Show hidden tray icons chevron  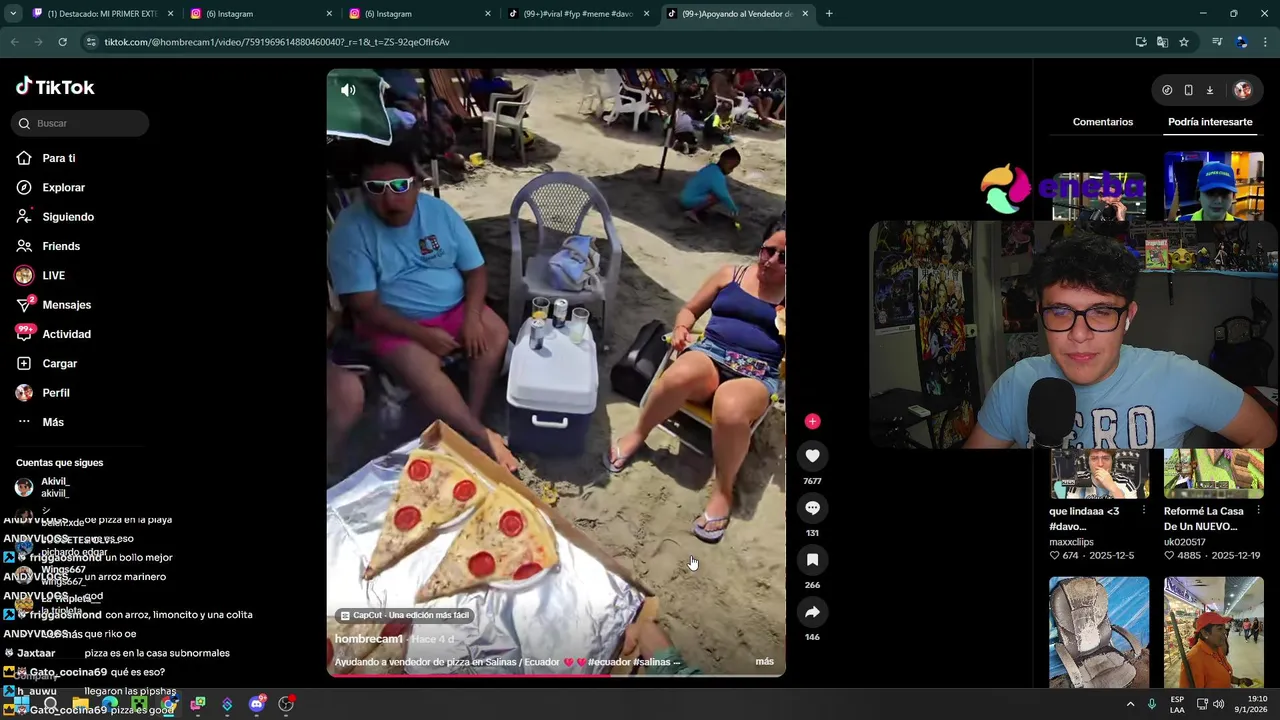pyautogui.click(x=1131, y=704)
